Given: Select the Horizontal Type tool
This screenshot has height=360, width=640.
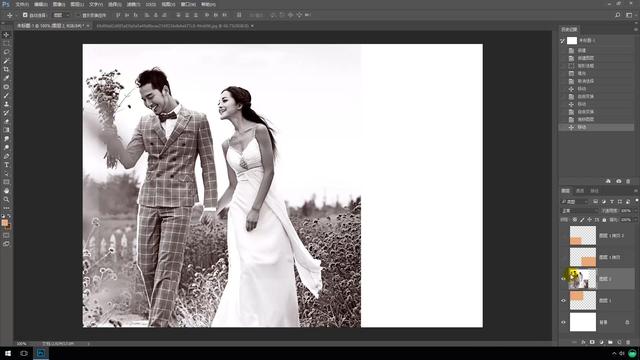Looking at the screenshot, I should click(6, 164).
